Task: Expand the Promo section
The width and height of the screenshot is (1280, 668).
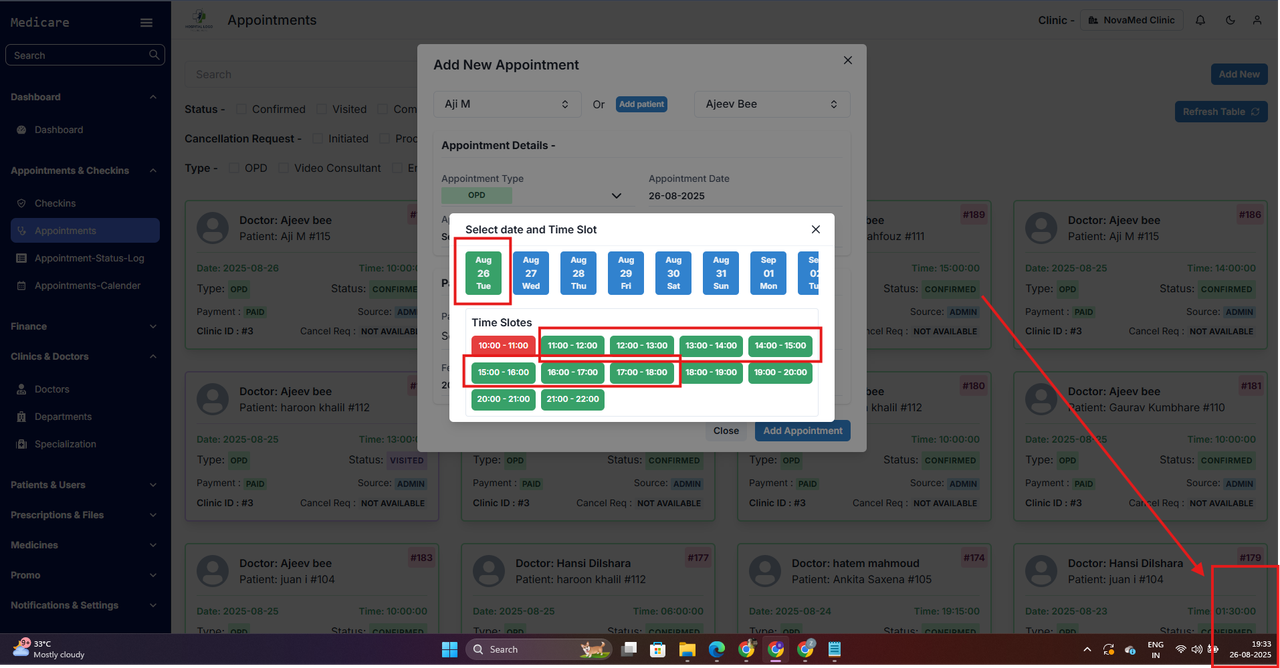Action: (153, 575)
